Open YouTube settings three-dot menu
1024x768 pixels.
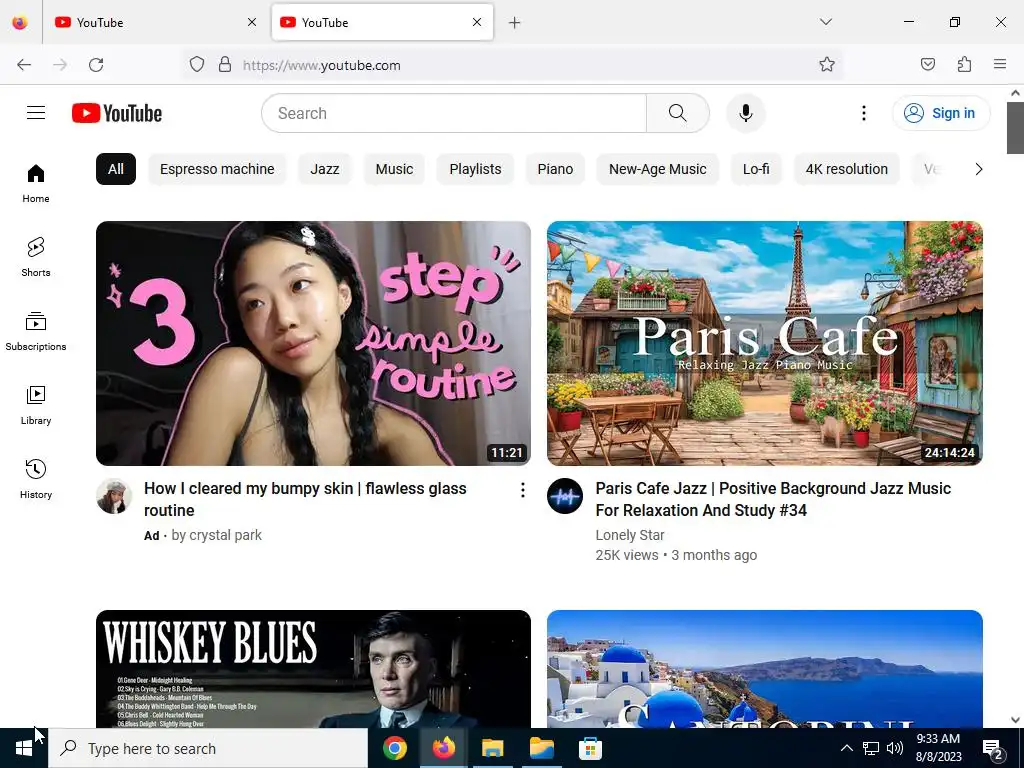[863, 113]
